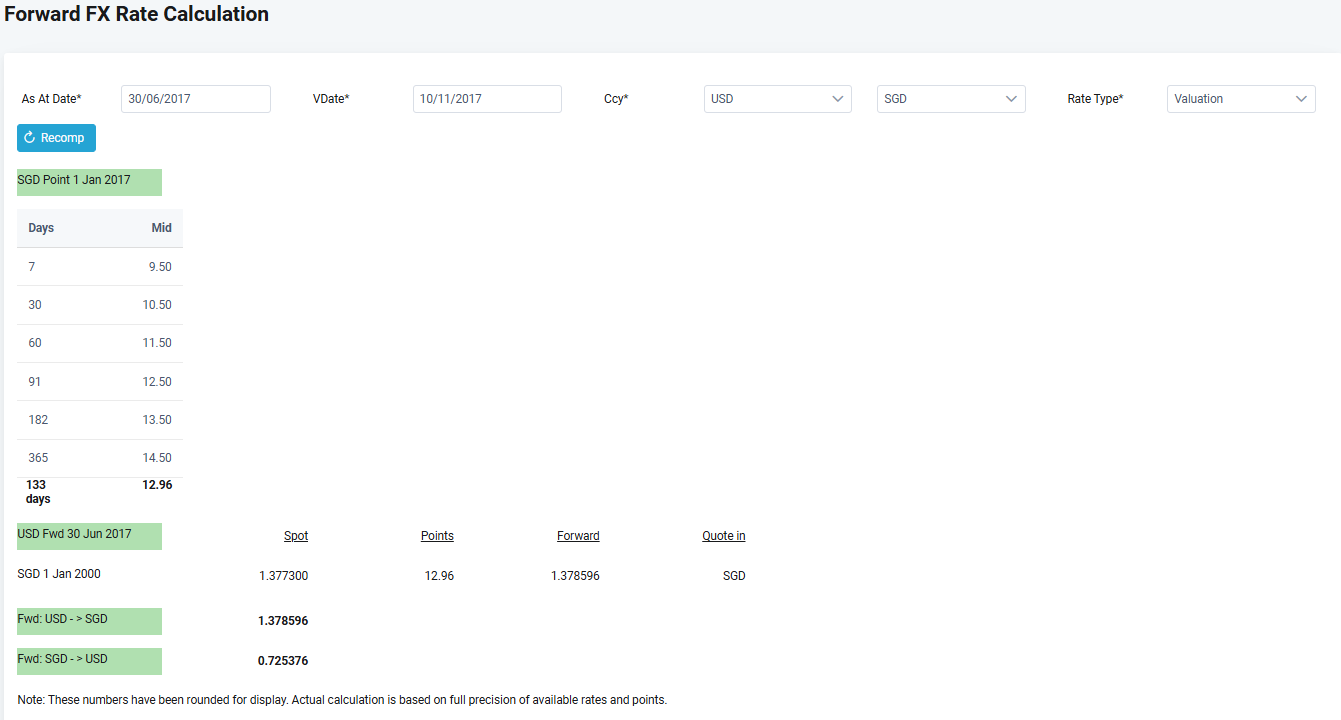Click the Quote in column heading
Viewport: 1341px width, 720px height.
point(723,536)
